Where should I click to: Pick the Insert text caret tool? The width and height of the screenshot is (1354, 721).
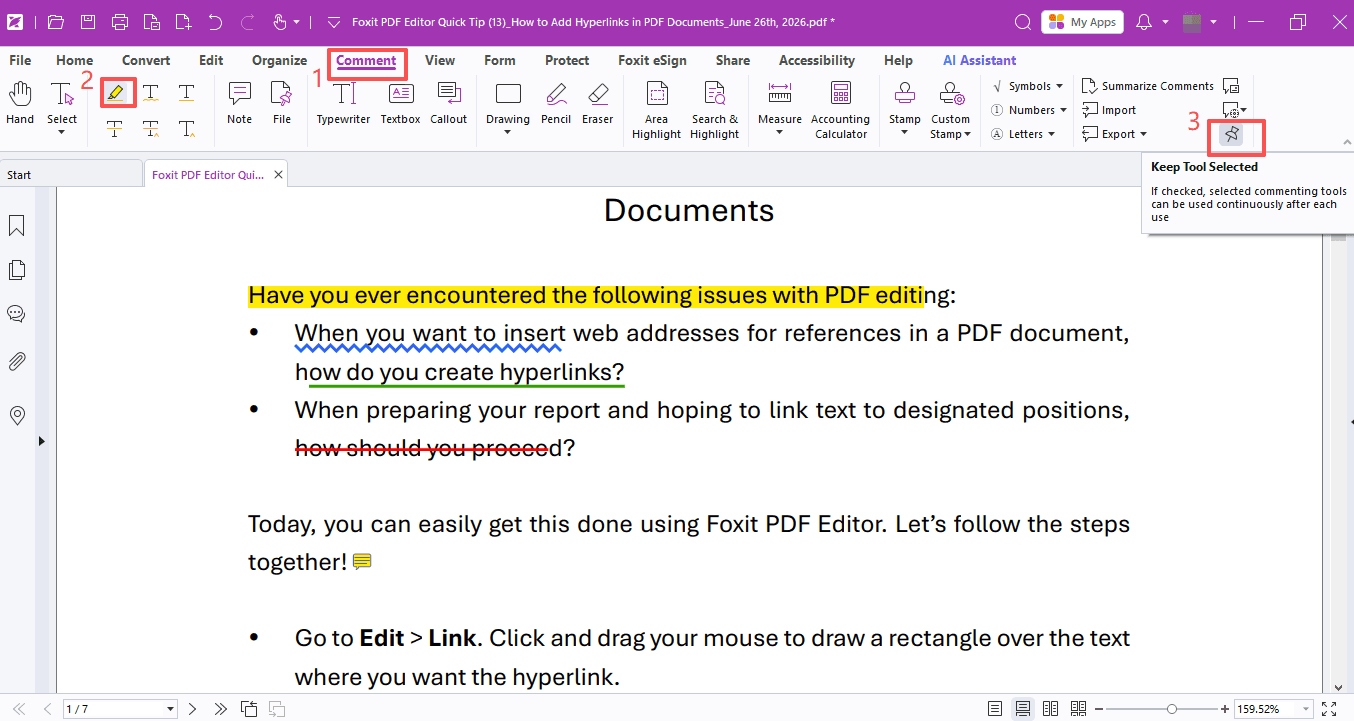(186, 128)
